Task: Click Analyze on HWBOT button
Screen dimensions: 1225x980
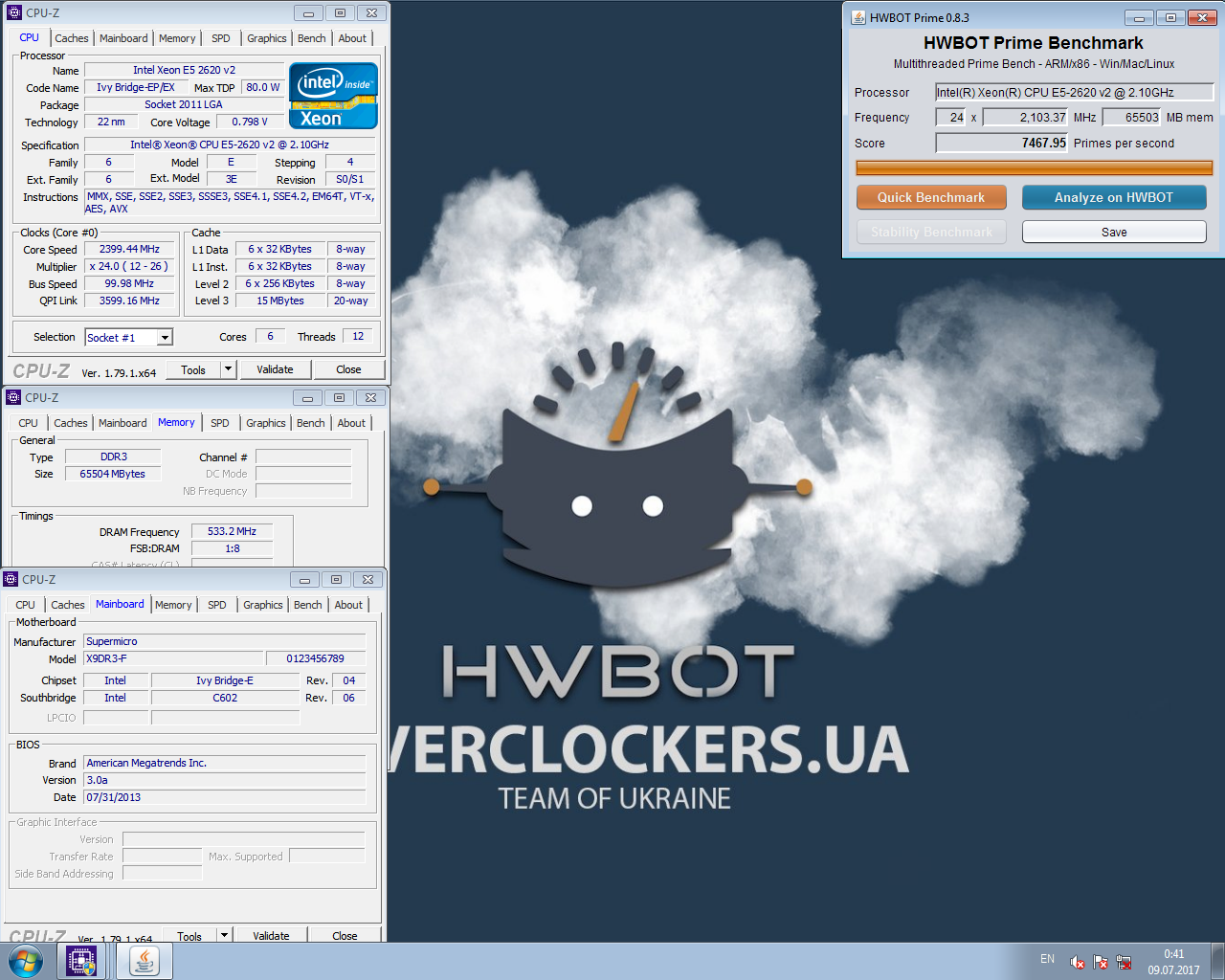Action: tap(1114, 197)
